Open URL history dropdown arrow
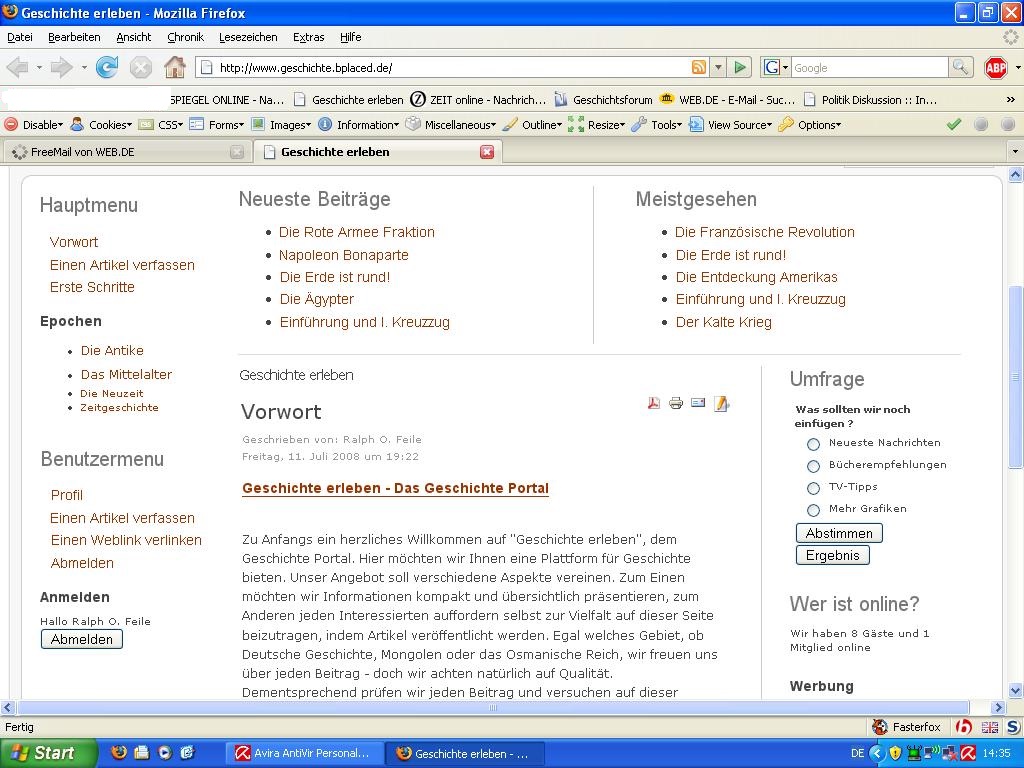The height and width of the screenshot is (768, 1024). click(x=718, y=67)
